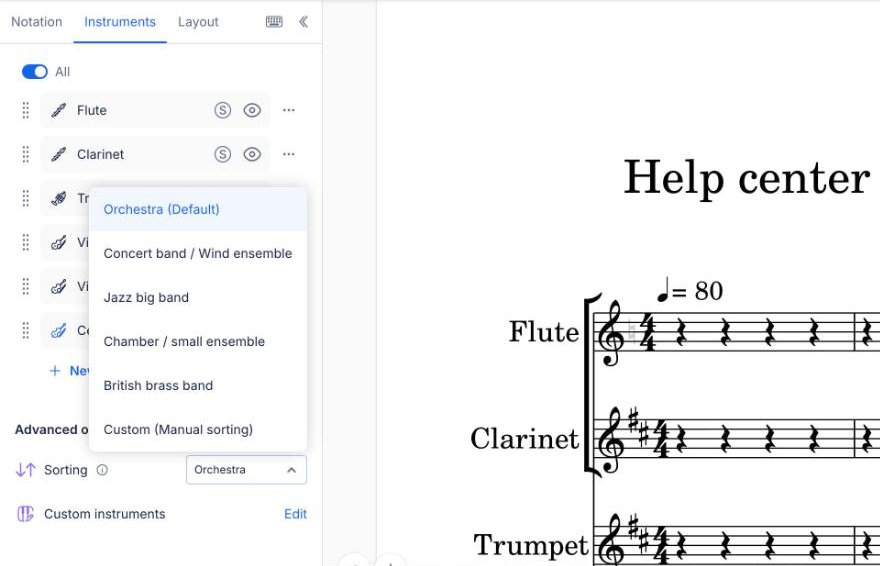
Task: Grab the Clarinet row drag handle
Action: [26, 154]
